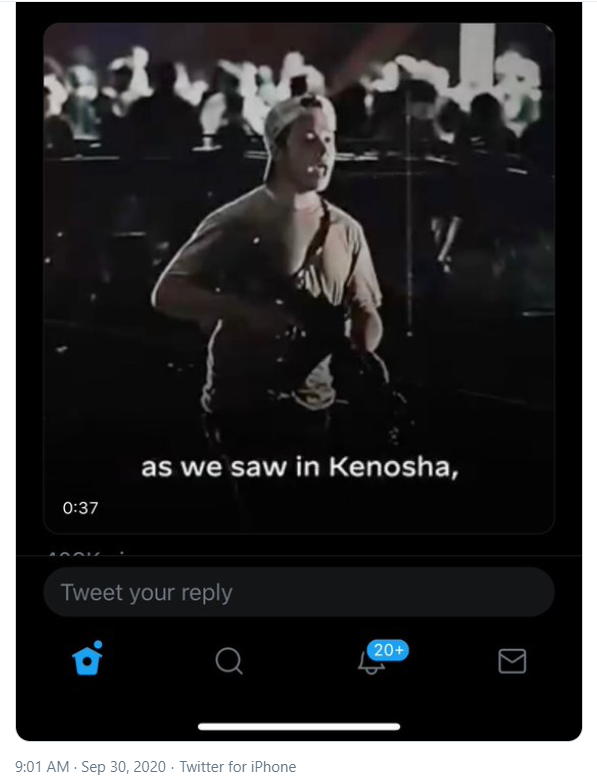Play the video of man in cap
Screen dimensions: 597x780
298,279
